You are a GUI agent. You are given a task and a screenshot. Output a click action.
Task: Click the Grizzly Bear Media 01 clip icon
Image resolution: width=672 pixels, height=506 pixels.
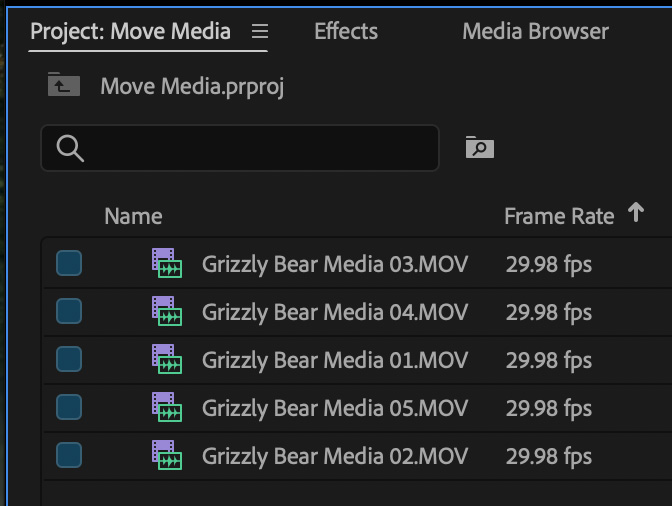(167, 360)
